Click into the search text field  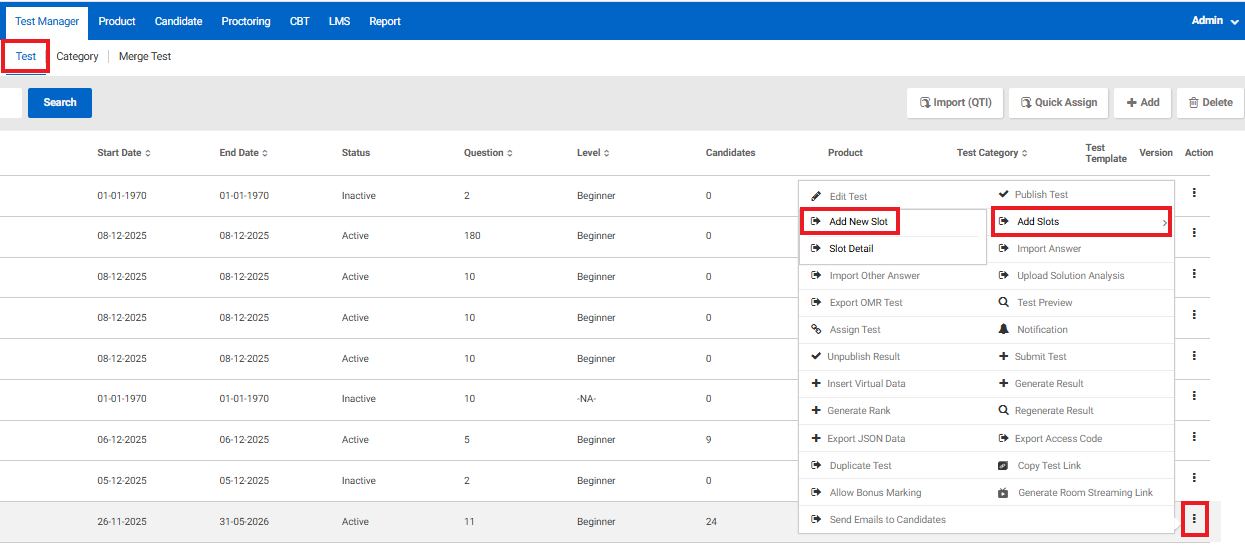tap(10, 102)
